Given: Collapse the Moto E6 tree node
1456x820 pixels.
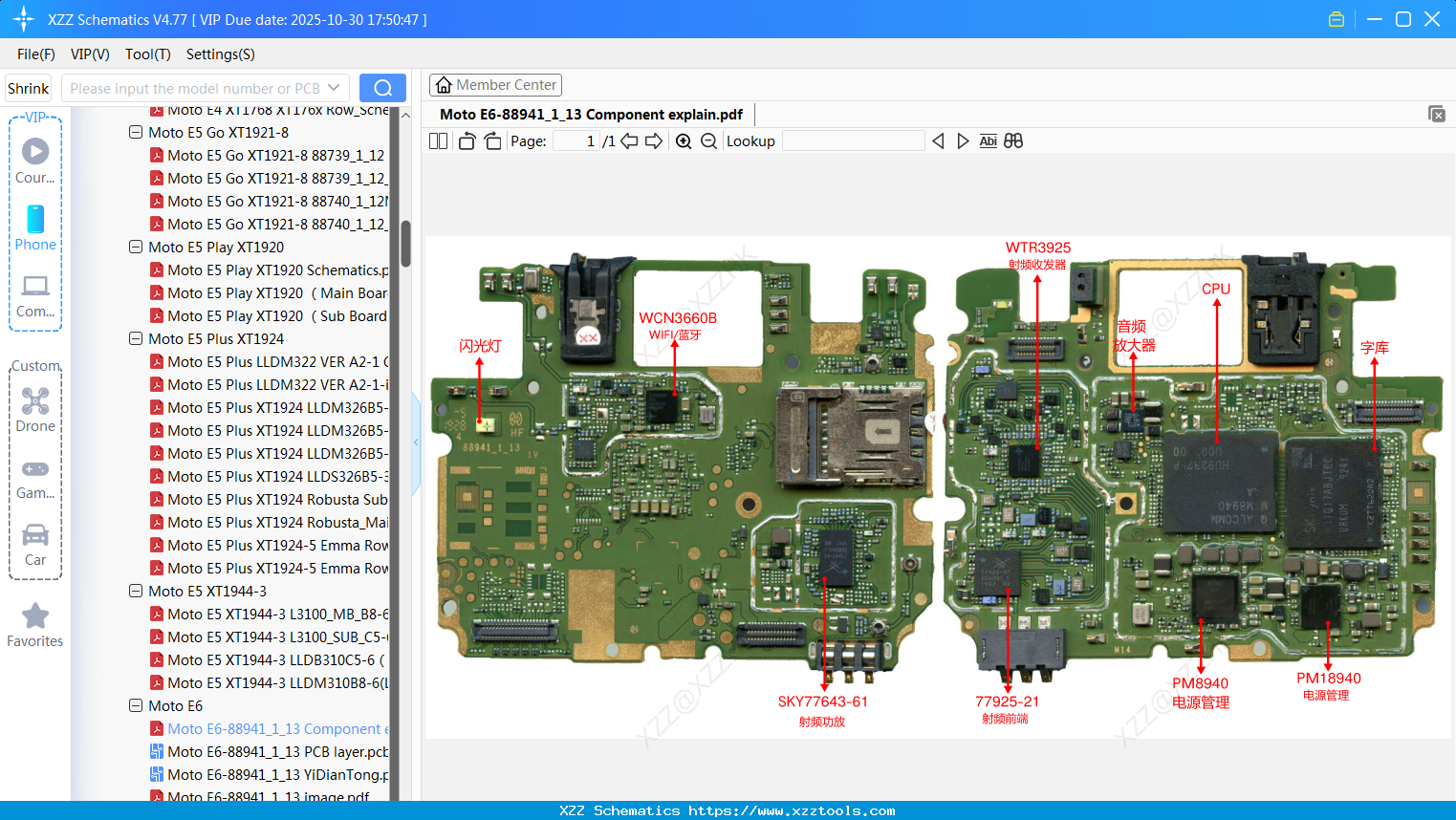Looking at the screenshot, I should pos(135,705).
